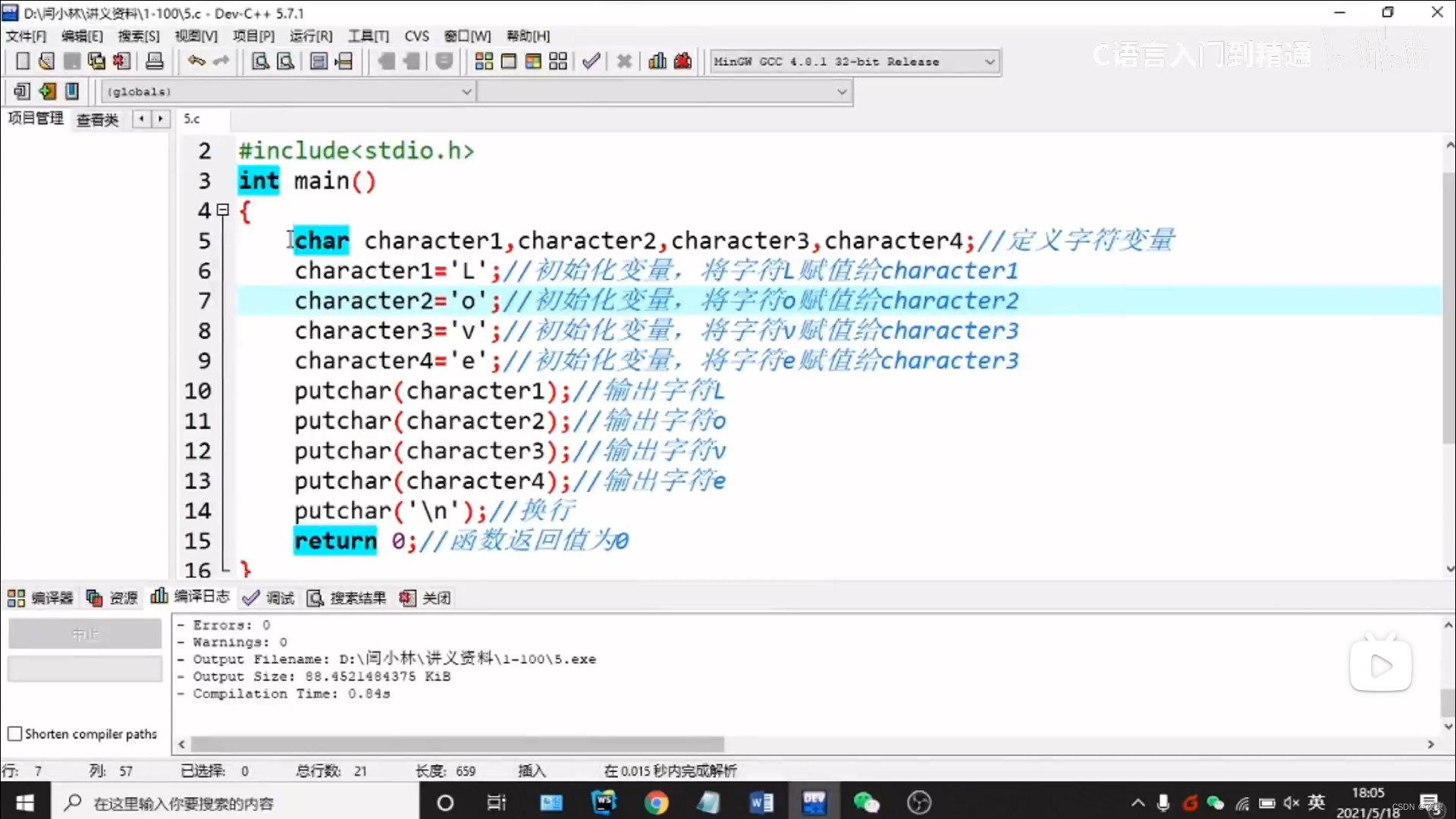Collapse the code block at line 4

coord(223,210)
